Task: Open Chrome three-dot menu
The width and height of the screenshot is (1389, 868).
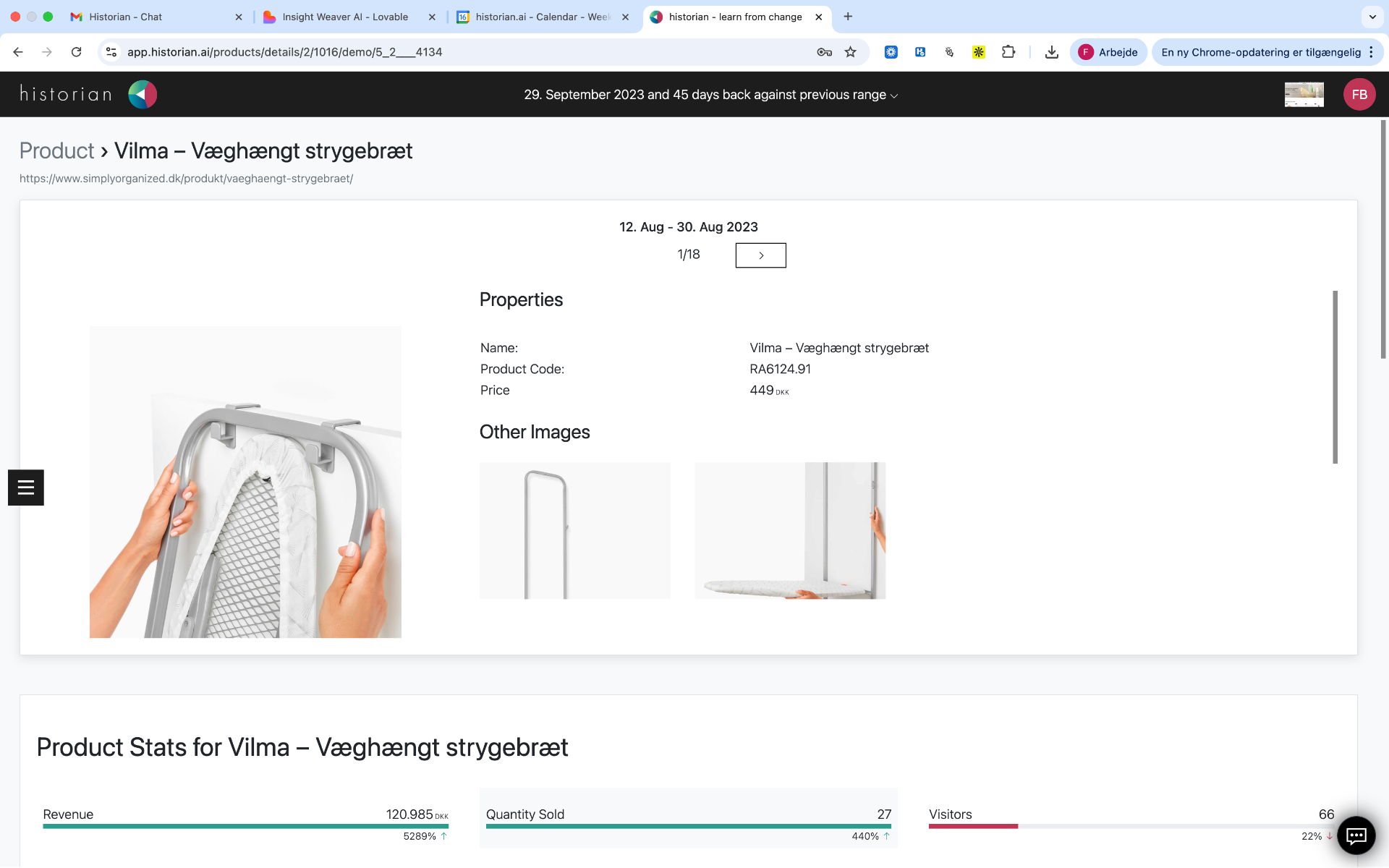Action: pyautogui.click(x=1371, y=52)
